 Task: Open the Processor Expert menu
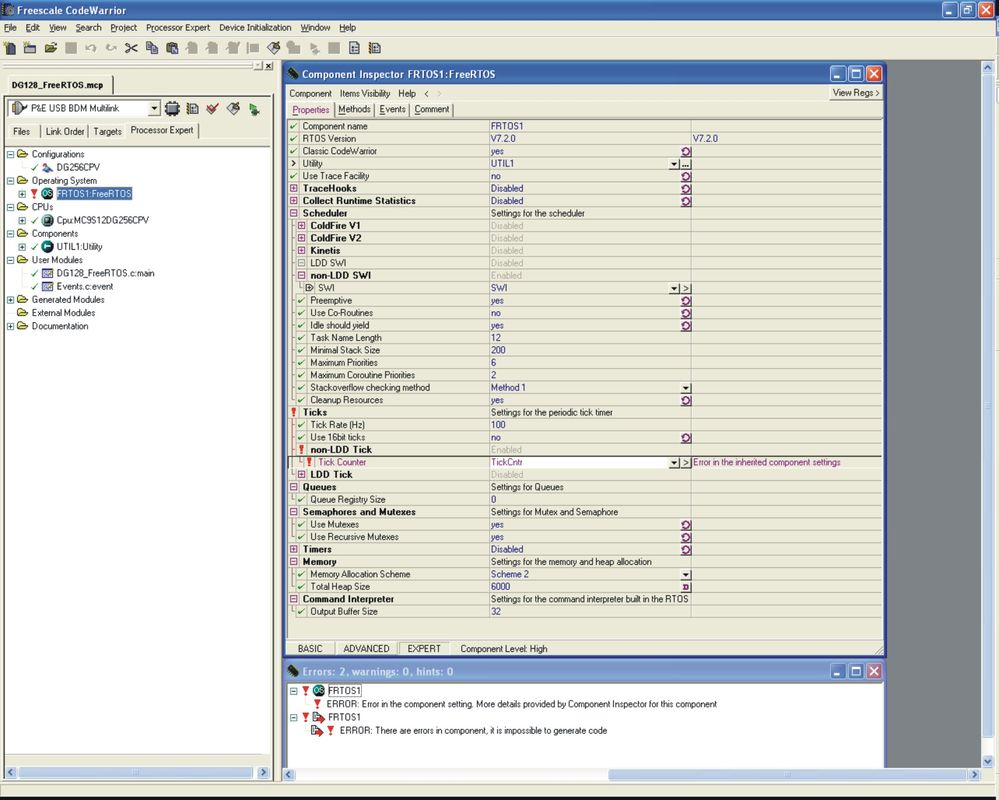point(178,27)
